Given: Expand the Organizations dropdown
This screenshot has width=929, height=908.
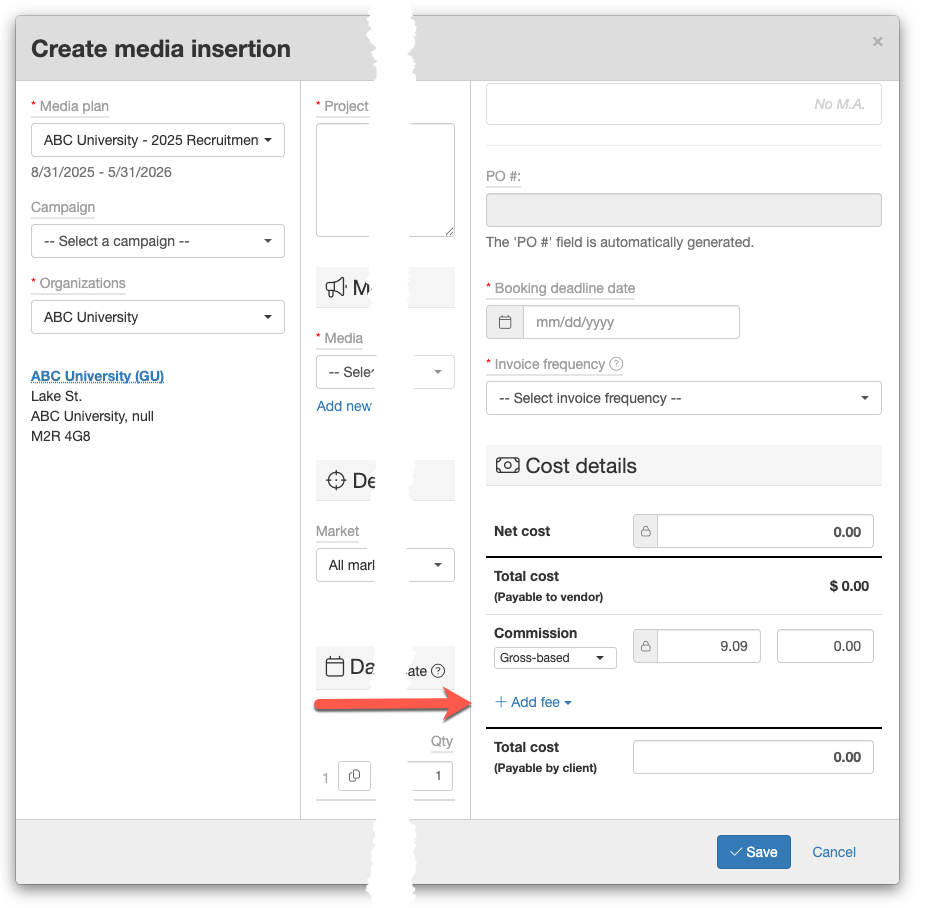Looking at the screenshot, I should 157,317.
